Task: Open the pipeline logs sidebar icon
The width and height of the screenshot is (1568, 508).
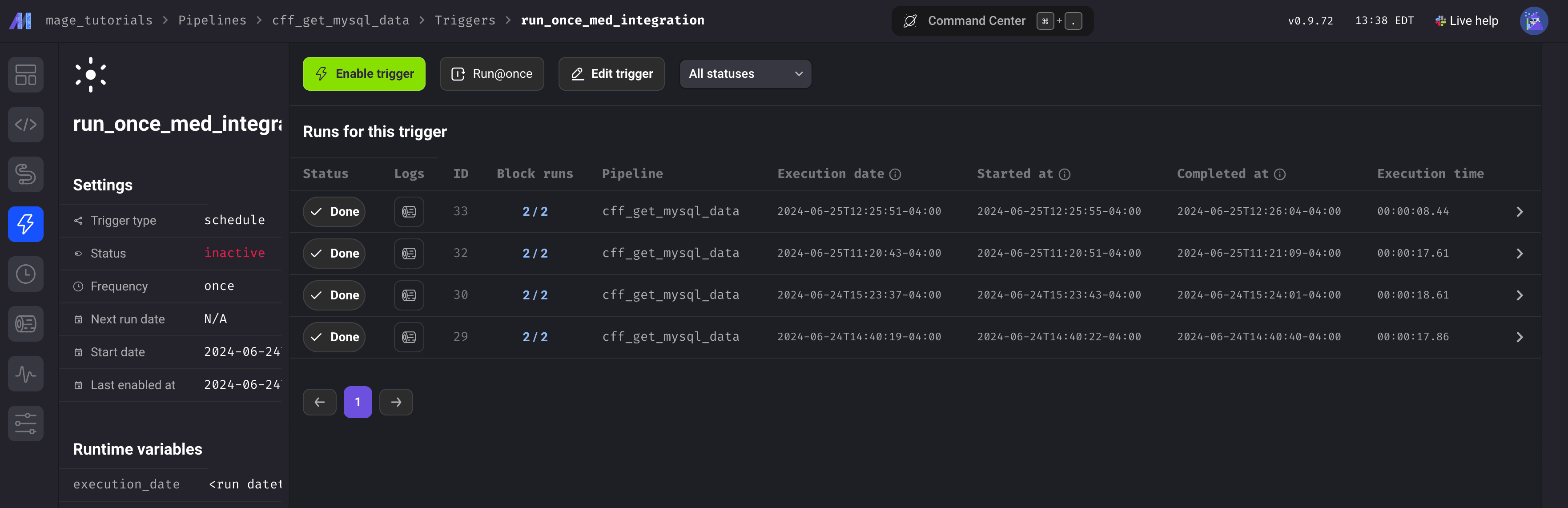Action: pyautogui.click(x=25, y=324)
